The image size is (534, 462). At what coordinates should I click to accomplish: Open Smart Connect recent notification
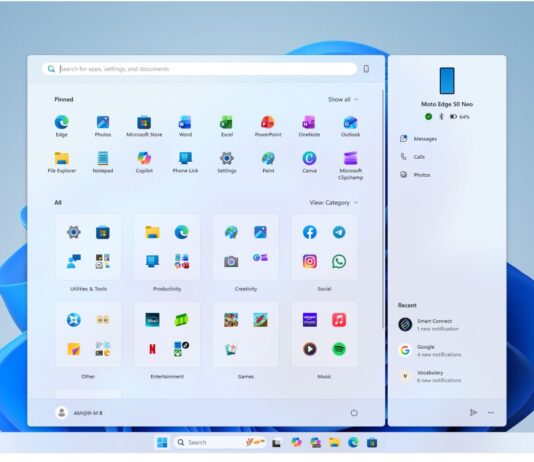429,325
